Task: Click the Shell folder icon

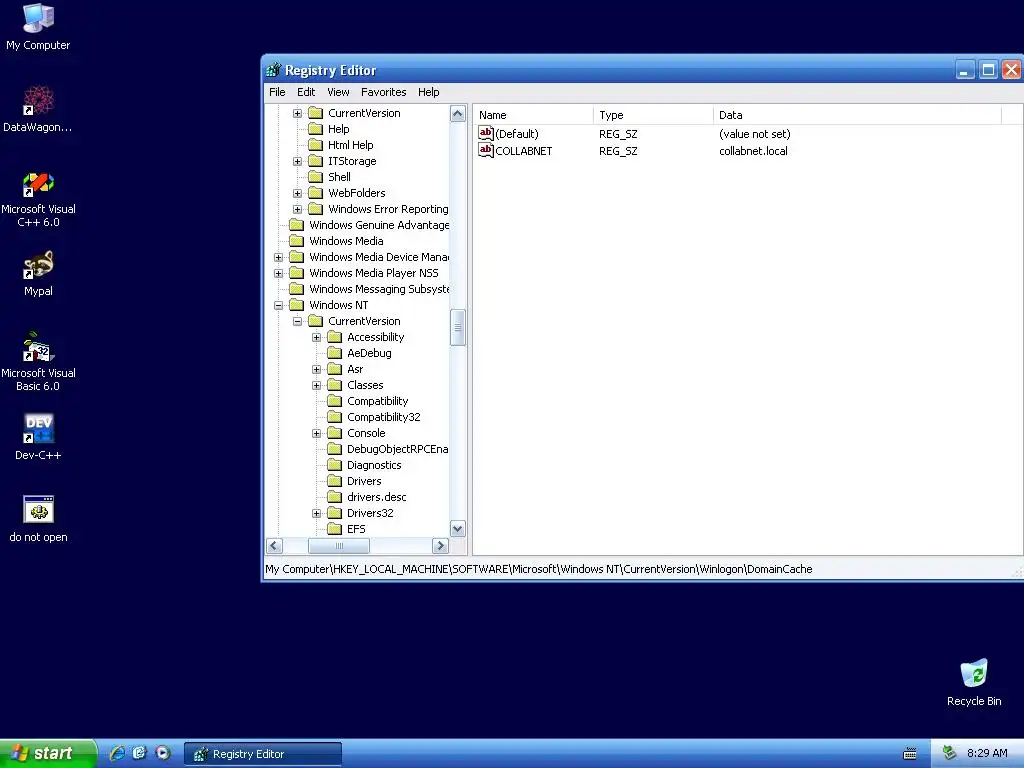Action: click(x=315, y=177)
